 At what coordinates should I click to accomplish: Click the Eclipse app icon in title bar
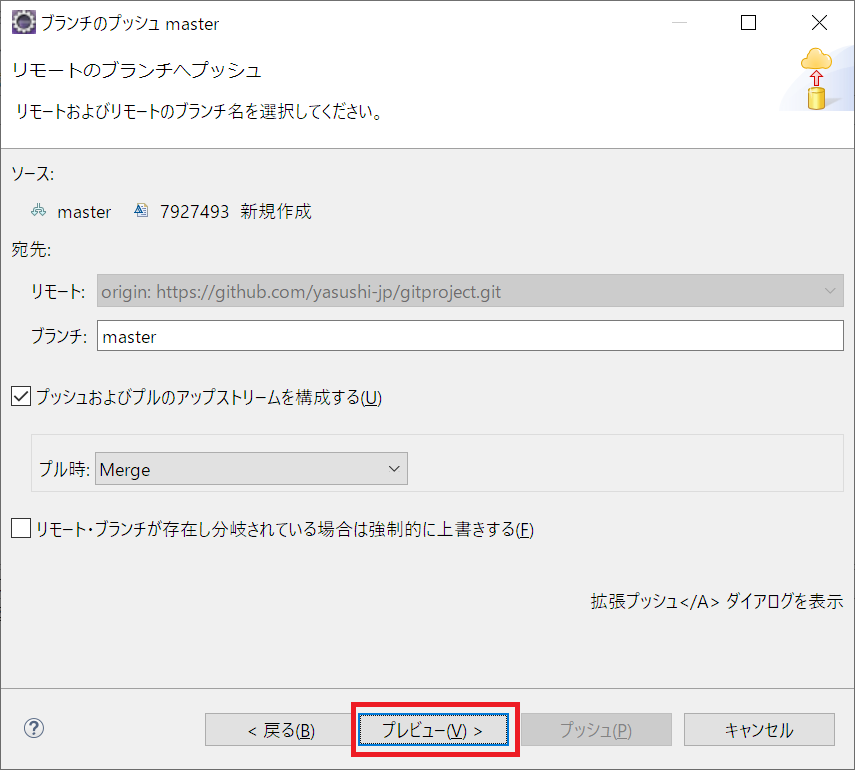23,23
